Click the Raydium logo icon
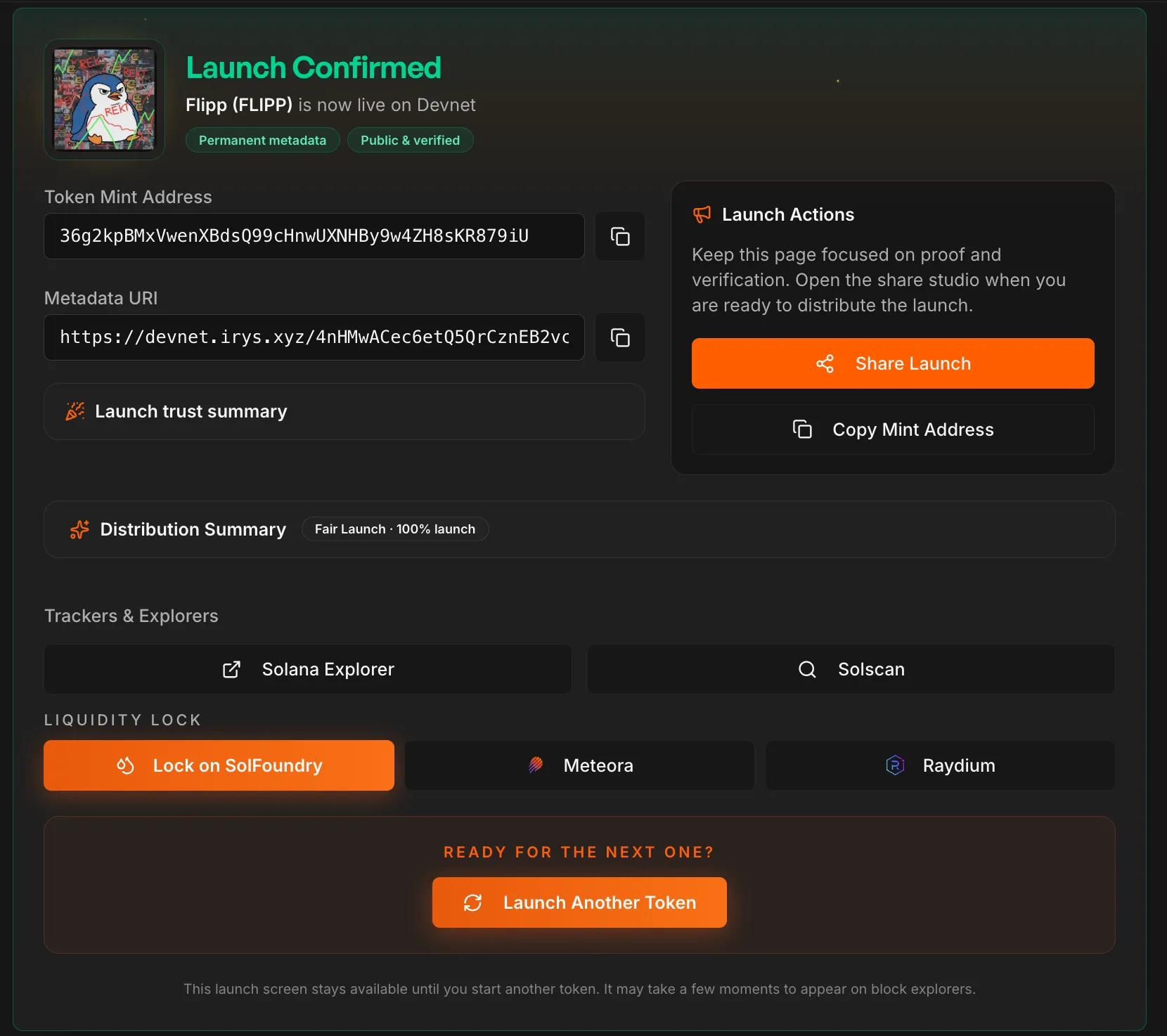Image resolution: width=1167 pixels, height=1036 pixels. 895,765
